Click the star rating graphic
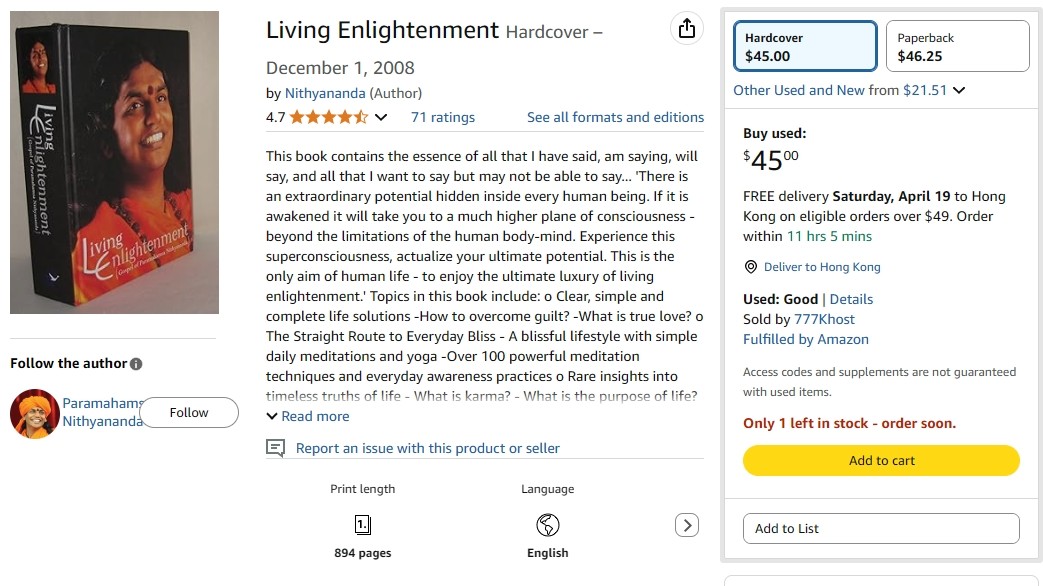Viewport: 1043px width, 586px height. (329, 117)
